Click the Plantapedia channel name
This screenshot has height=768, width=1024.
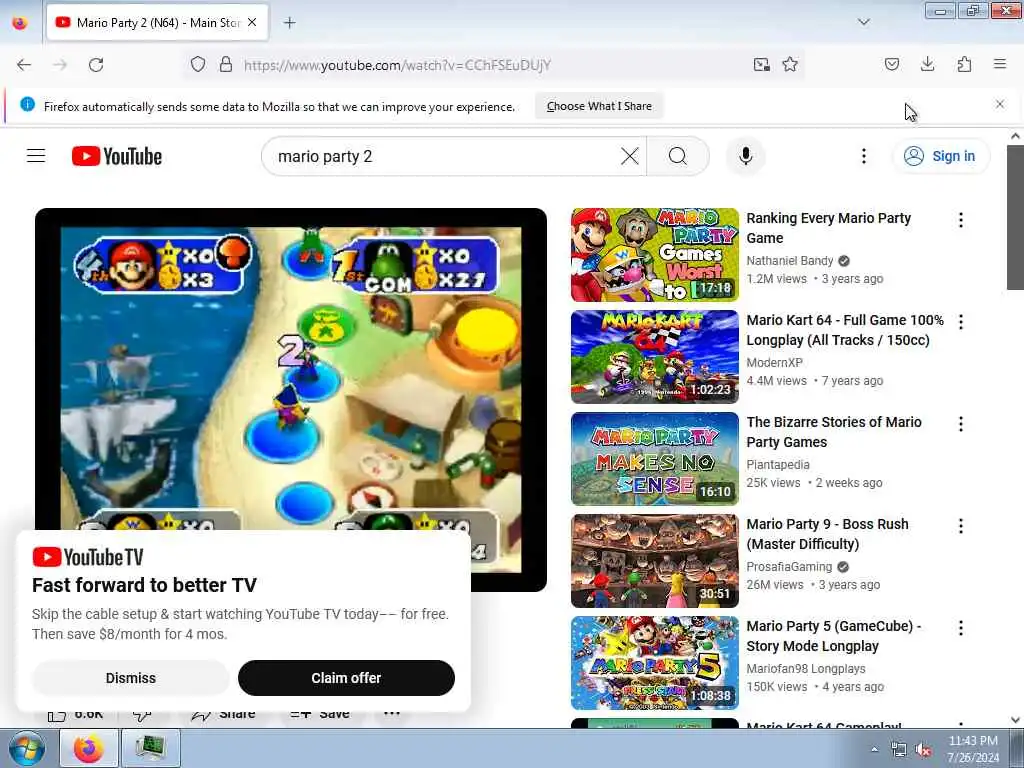[778, 464]
